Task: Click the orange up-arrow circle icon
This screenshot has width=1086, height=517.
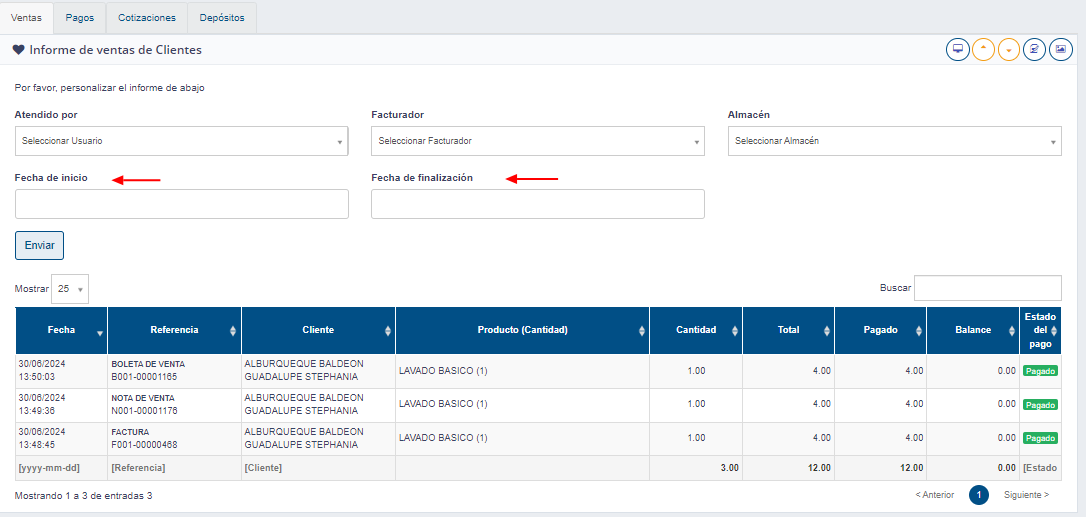Action: tap(983, 49)
